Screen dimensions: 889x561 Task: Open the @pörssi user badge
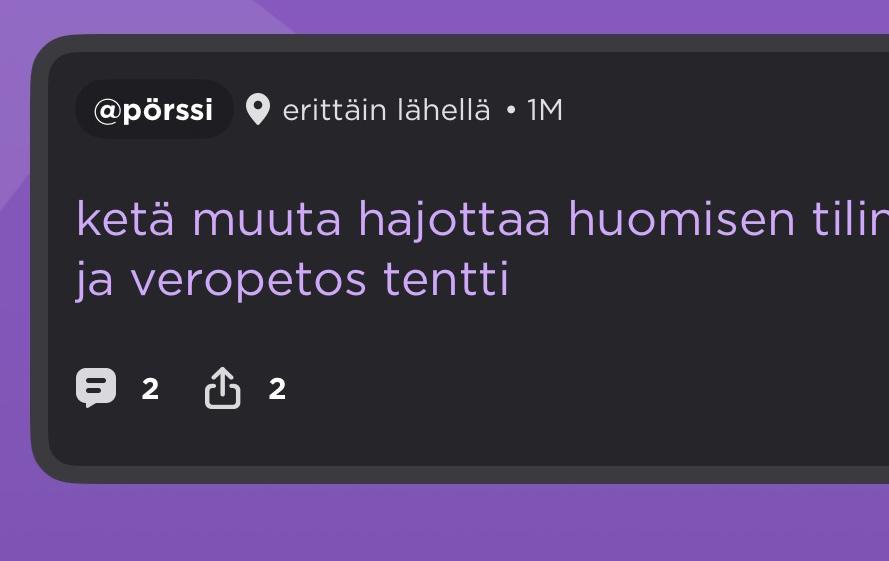[154, 110]
